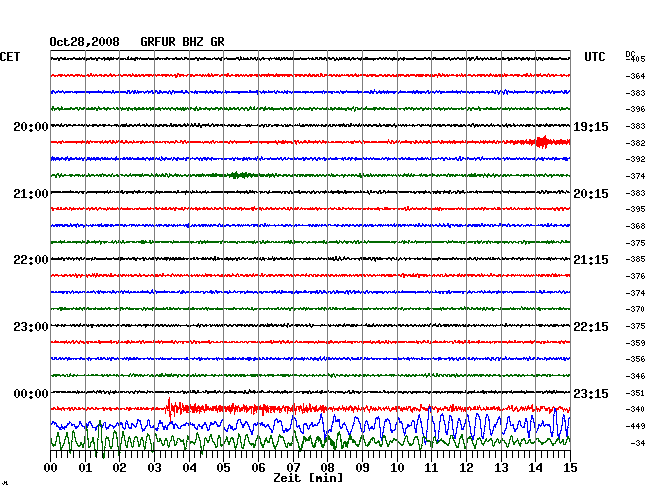Screen dimensions: 650x494
Task: Click the CET time zone label
Action: pyautogui.click(x=10, y=57)
